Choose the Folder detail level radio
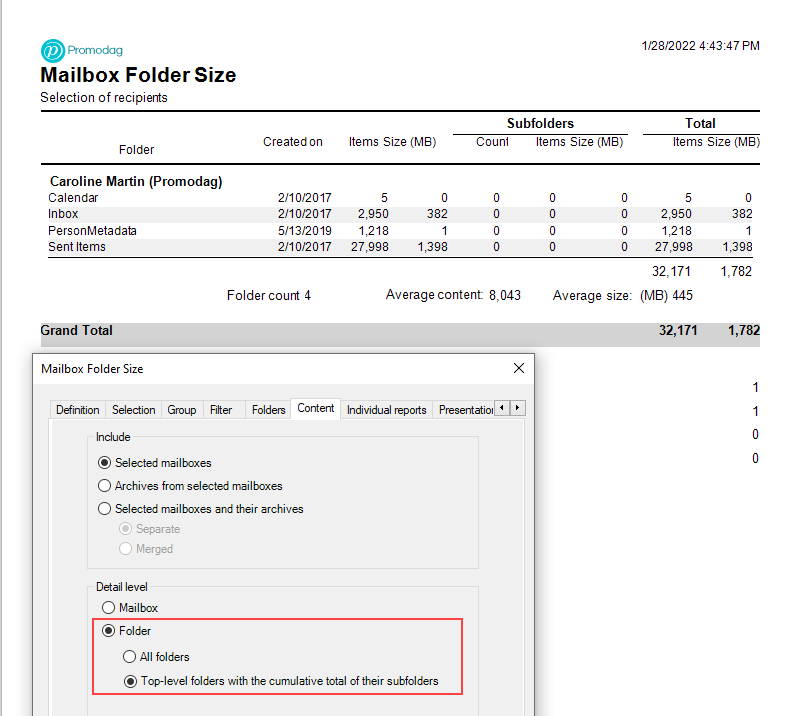Viewport: 794px width, 716px height. (x=109, y=631)
